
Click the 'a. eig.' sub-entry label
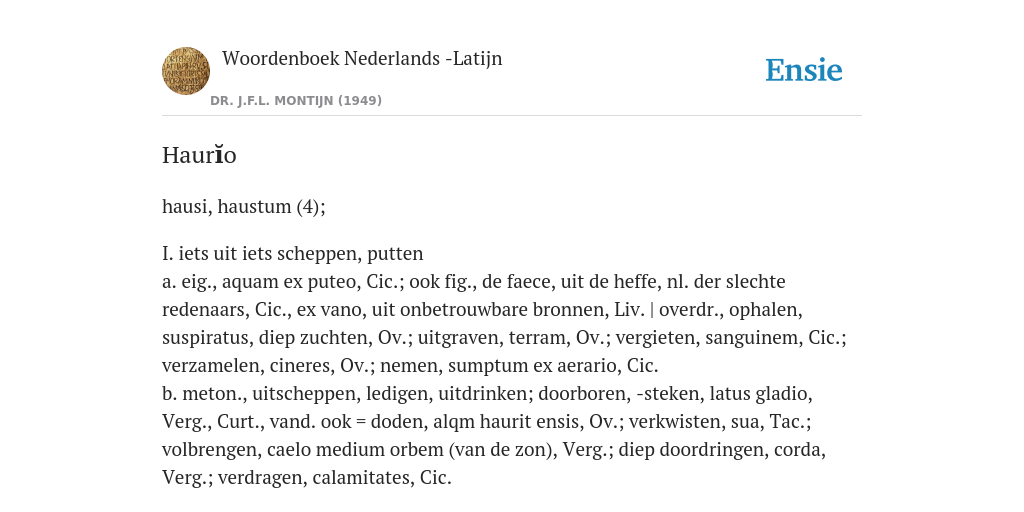[x=189, y=282]
